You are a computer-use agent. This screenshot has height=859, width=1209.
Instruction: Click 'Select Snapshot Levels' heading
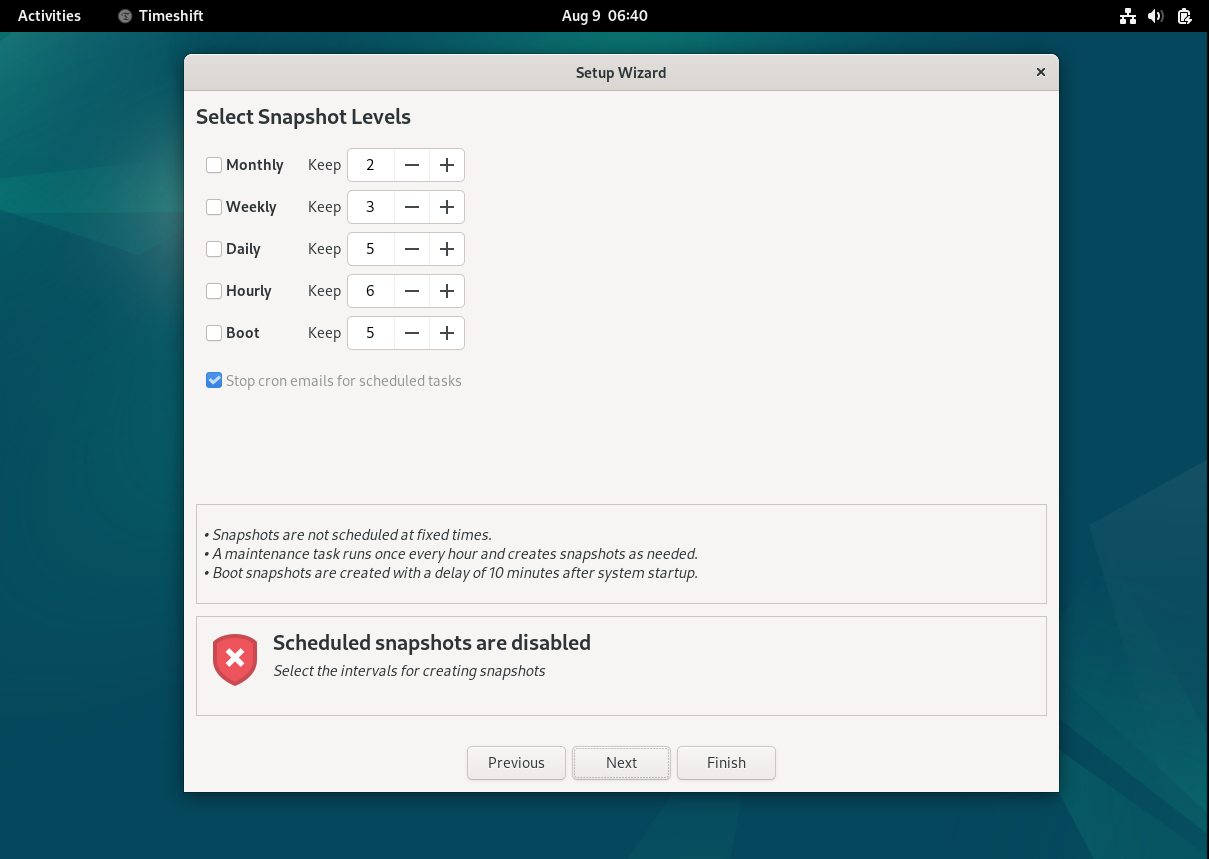coord(303,117)
